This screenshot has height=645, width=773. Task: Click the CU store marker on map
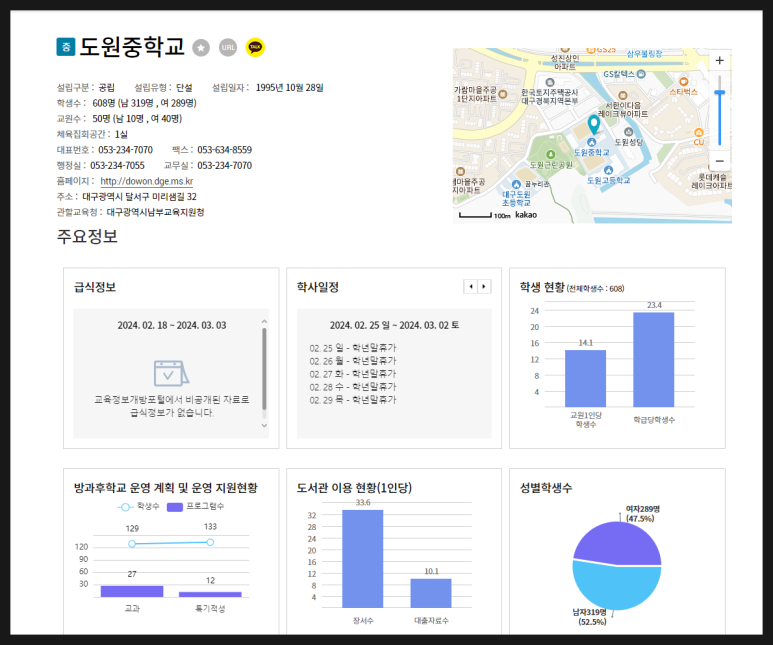tap(699, 133)
